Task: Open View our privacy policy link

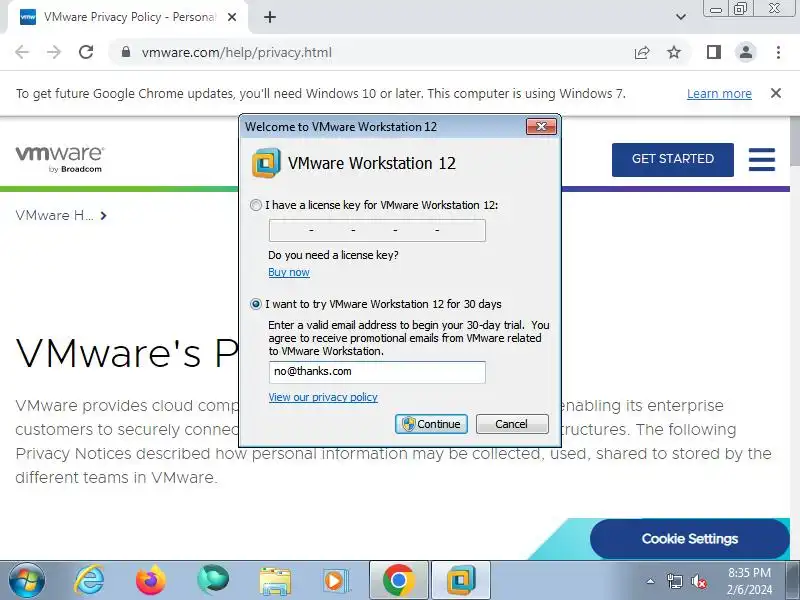Action: pos(323,397)
